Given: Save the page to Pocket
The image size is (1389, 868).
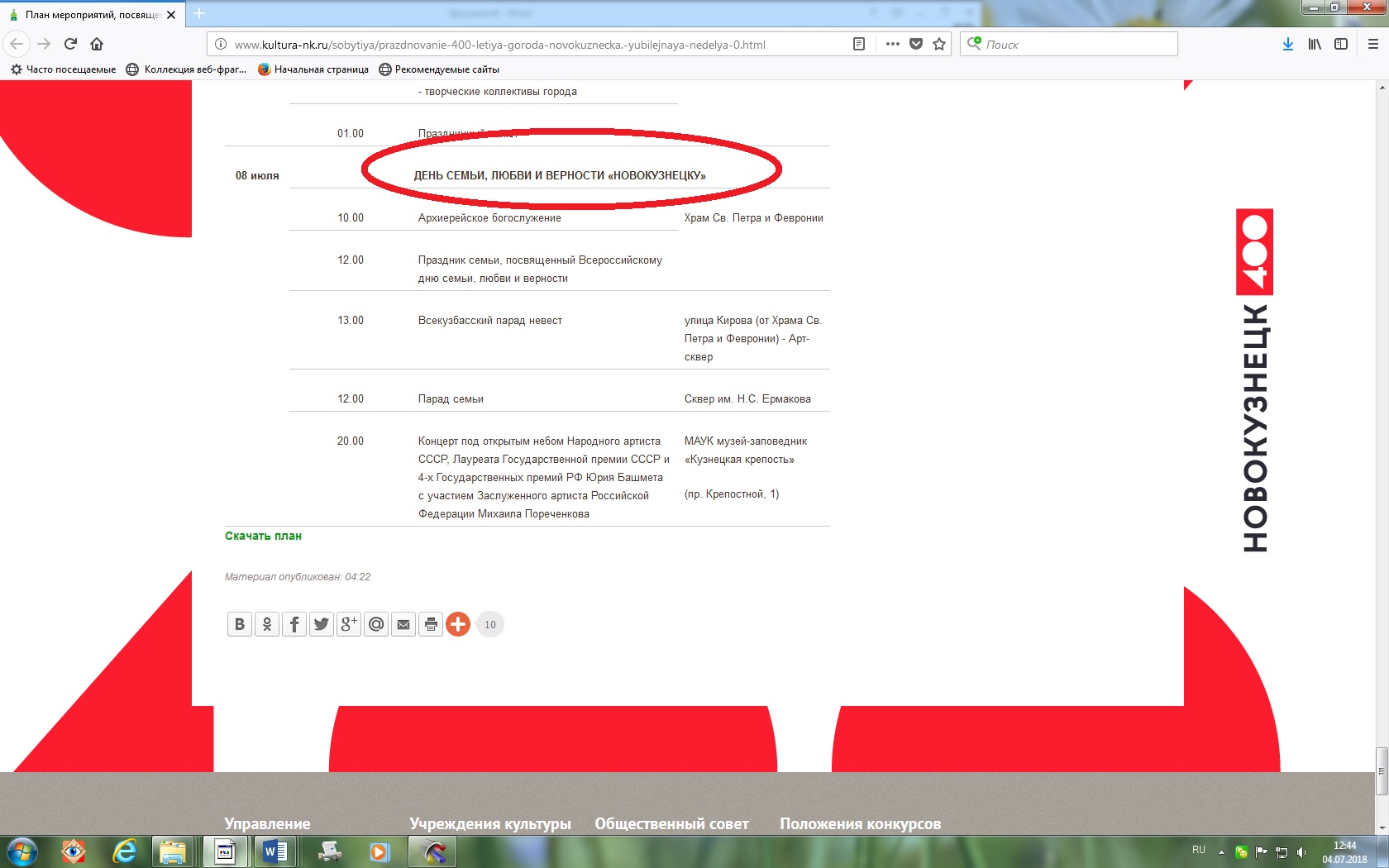Looking at the screenshot, I should (x=916, y=44).
